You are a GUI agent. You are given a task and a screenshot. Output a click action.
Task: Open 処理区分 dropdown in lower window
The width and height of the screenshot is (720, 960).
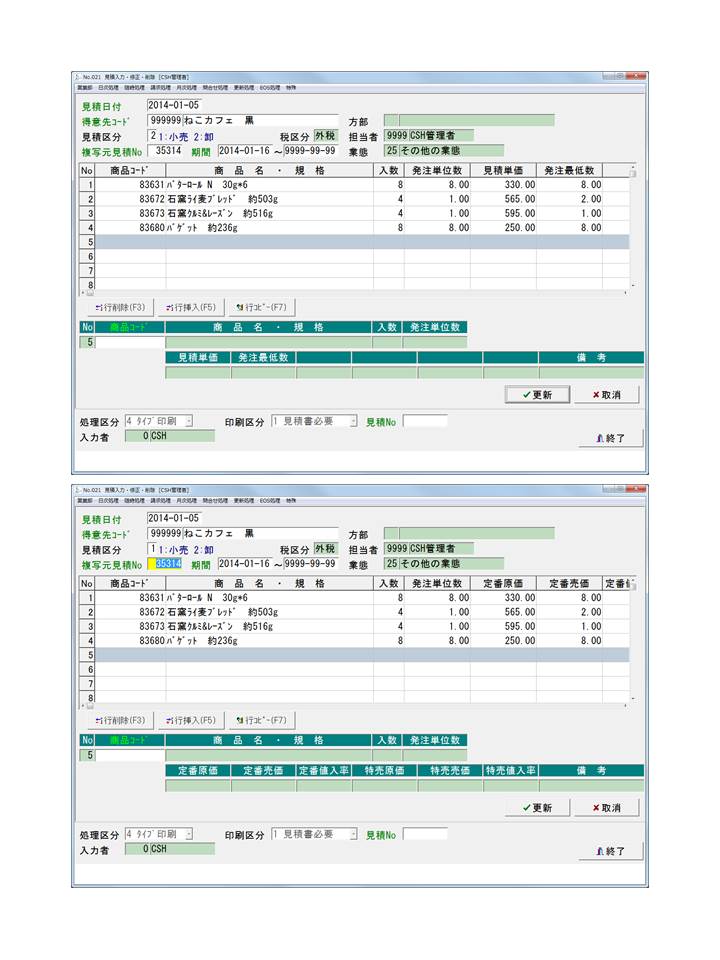(x=189, y=834)
